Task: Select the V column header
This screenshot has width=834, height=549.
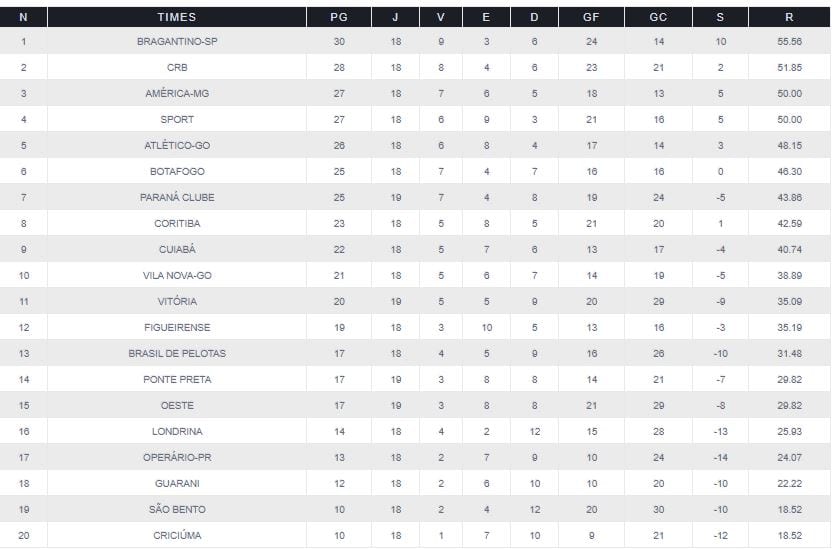Action: point(441,17)
